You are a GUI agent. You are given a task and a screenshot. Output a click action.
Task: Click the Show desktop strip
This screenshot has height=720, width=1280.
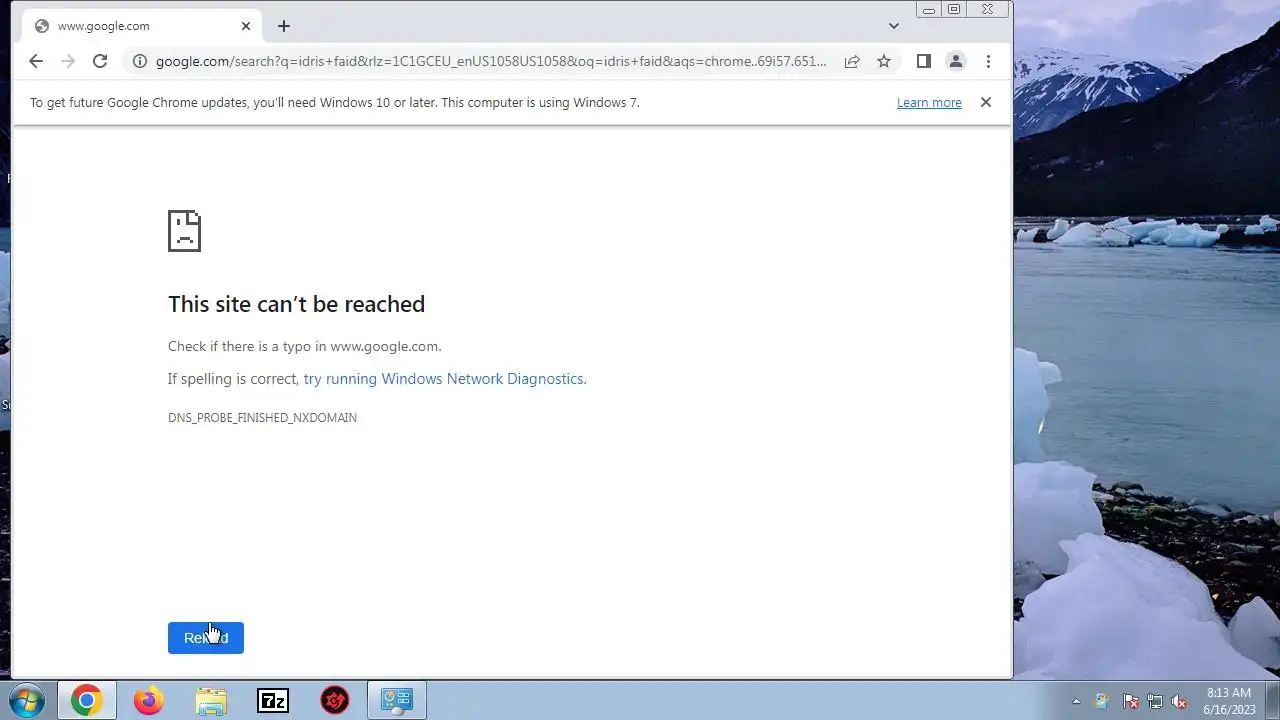(1272, 701)
